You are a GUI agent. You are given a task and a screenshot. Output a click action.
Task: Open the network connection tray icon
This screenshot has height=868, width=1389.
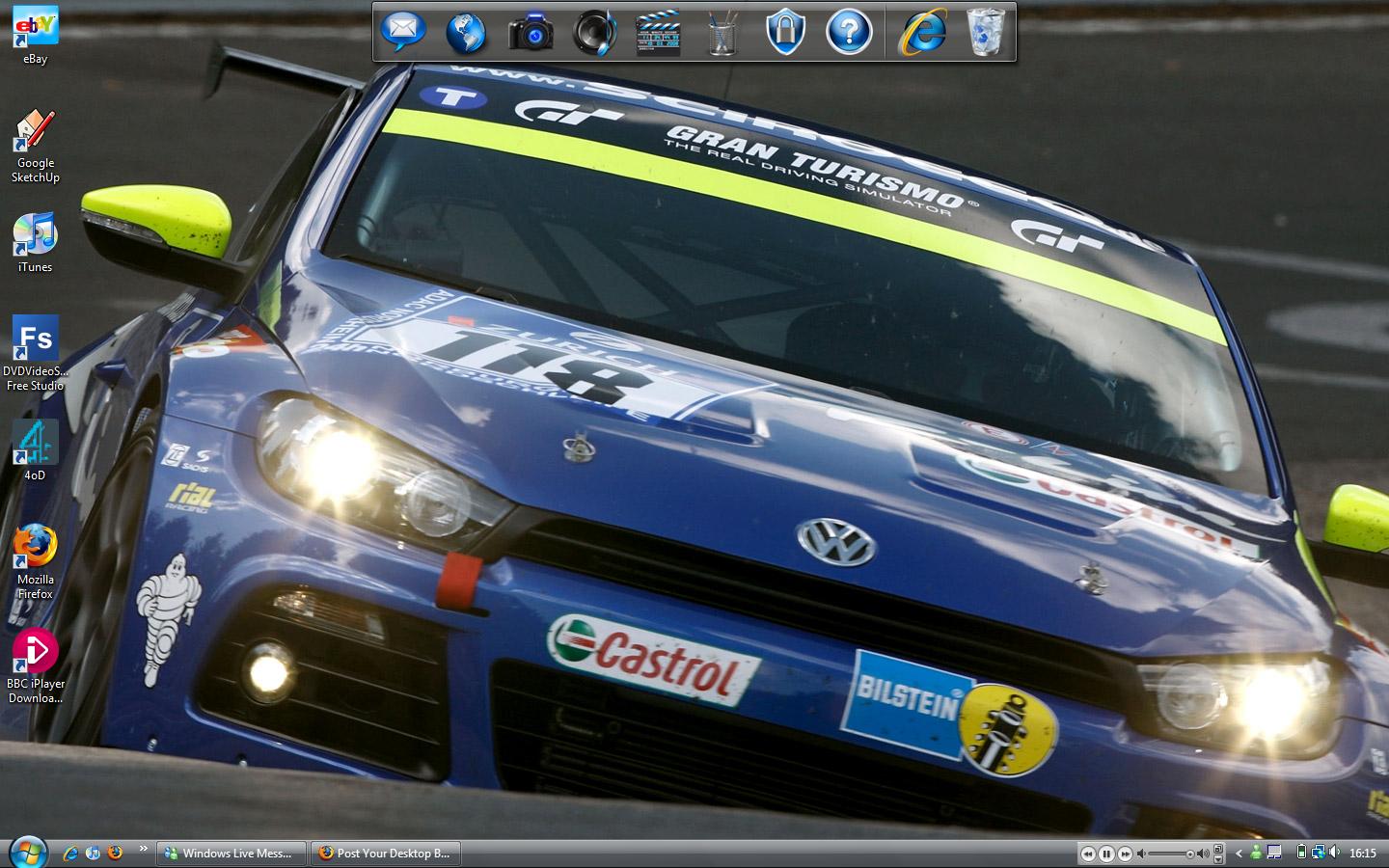[1319, 853]
